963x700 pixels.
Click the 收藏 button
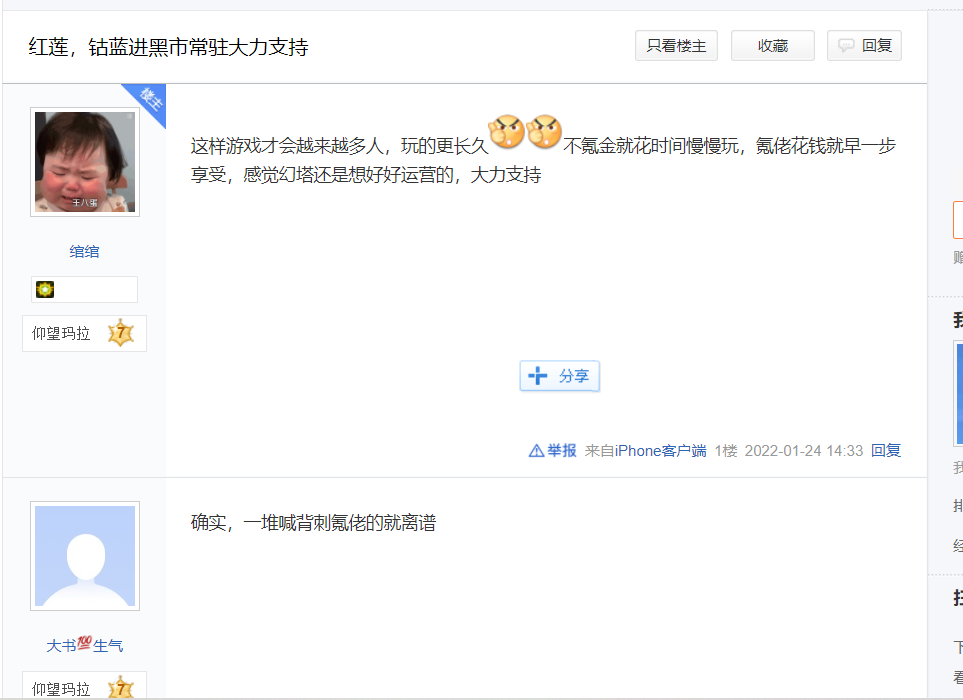(x=773, y=45)
